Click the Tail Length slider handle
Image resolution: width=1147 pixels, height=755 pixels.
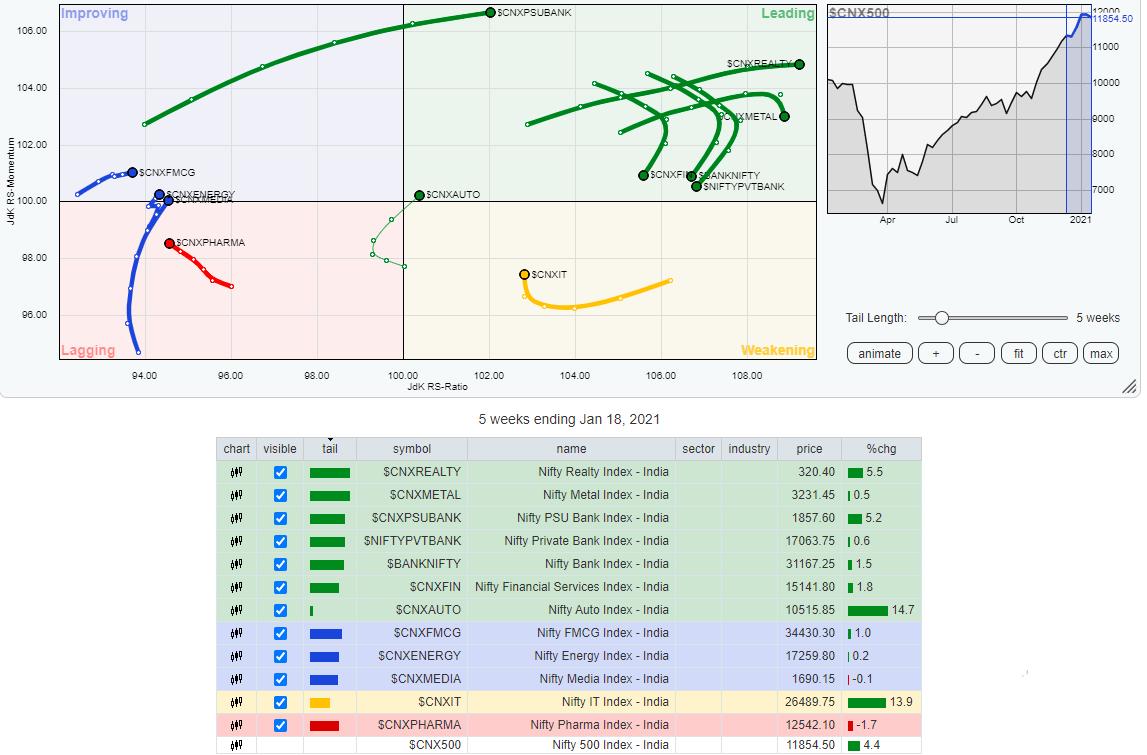(940, 318)
